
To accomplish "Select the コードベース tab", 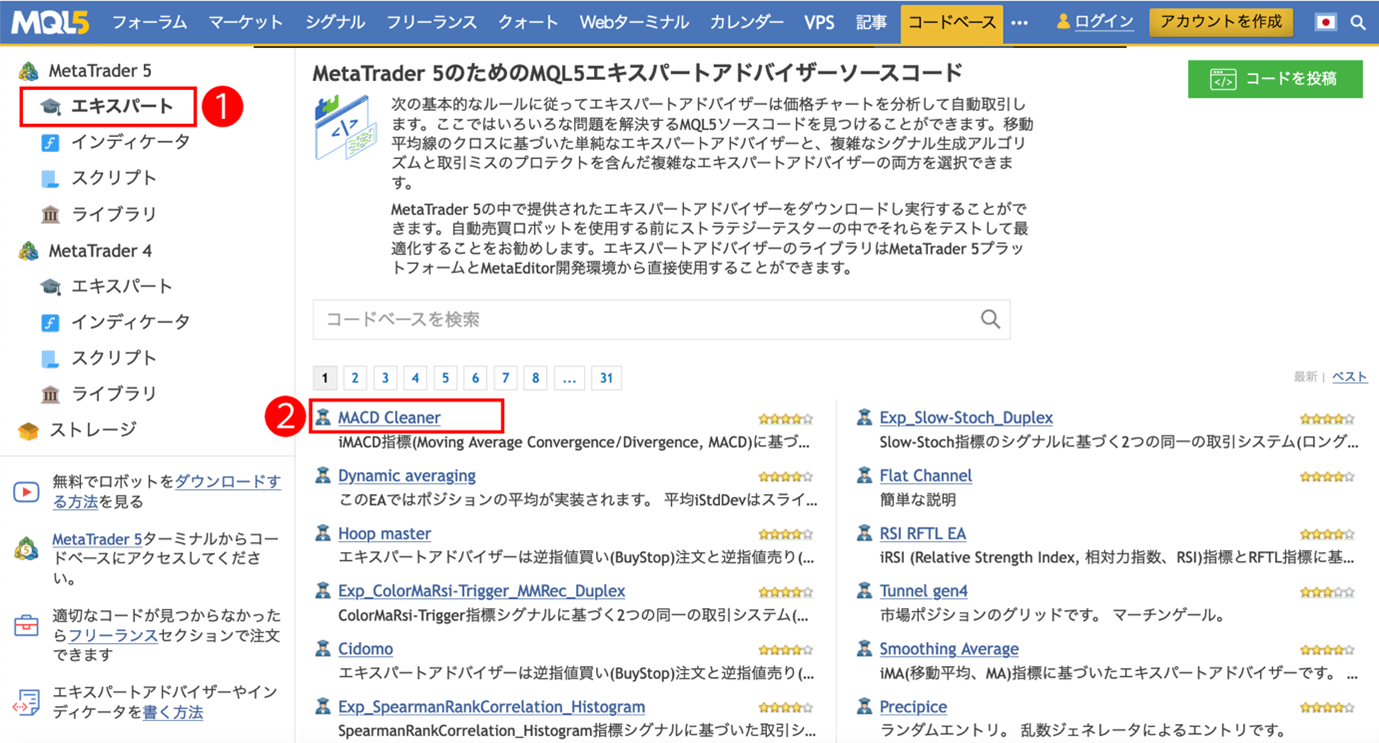I will (951, 22).
